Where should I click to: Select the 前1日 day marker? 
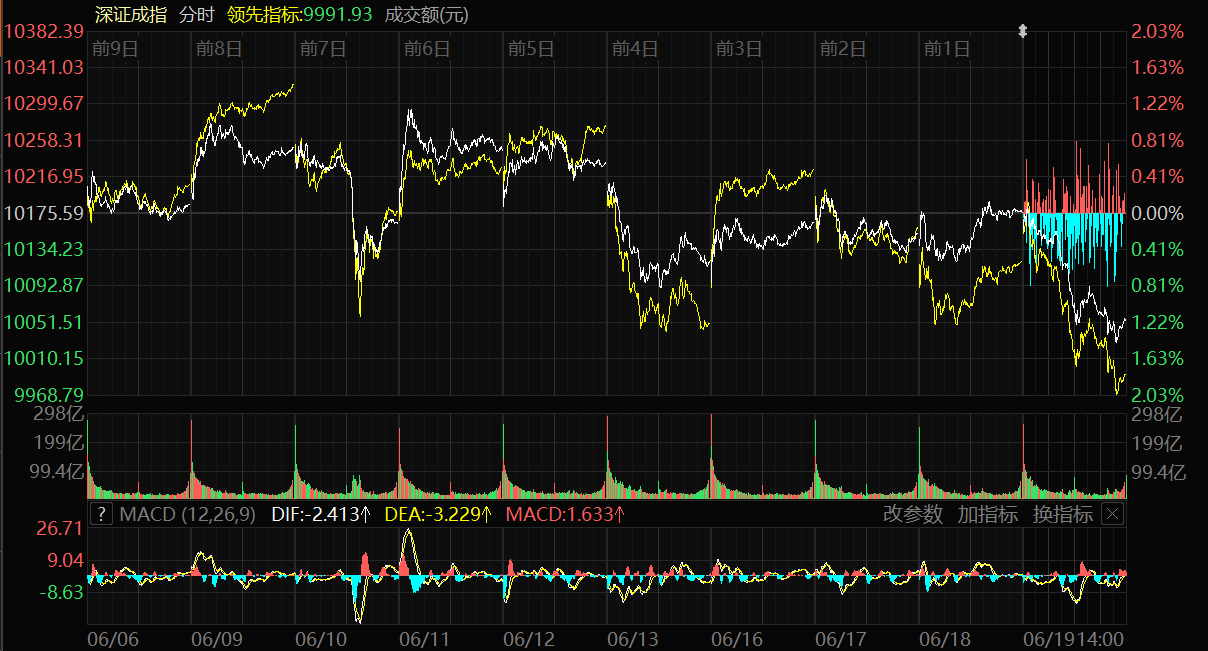pyautogui.click(x=946, y=48)
